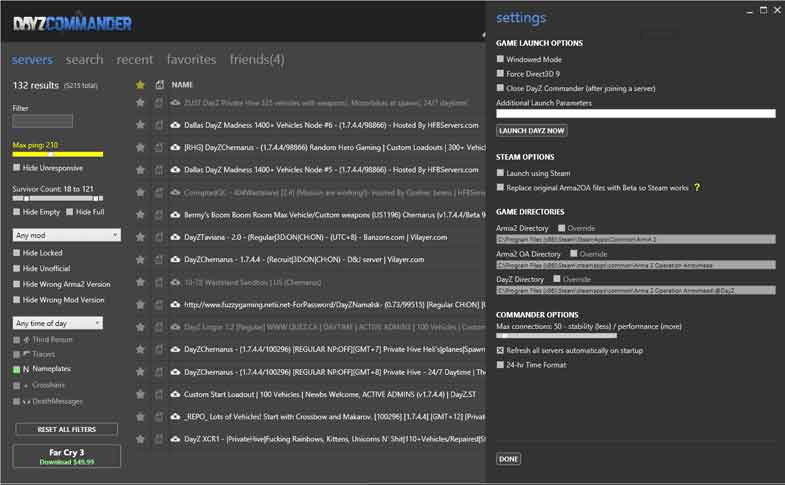Click LAUNCH DAYZ NOW button
The image size is (785, 485).
tap(532, 131)
